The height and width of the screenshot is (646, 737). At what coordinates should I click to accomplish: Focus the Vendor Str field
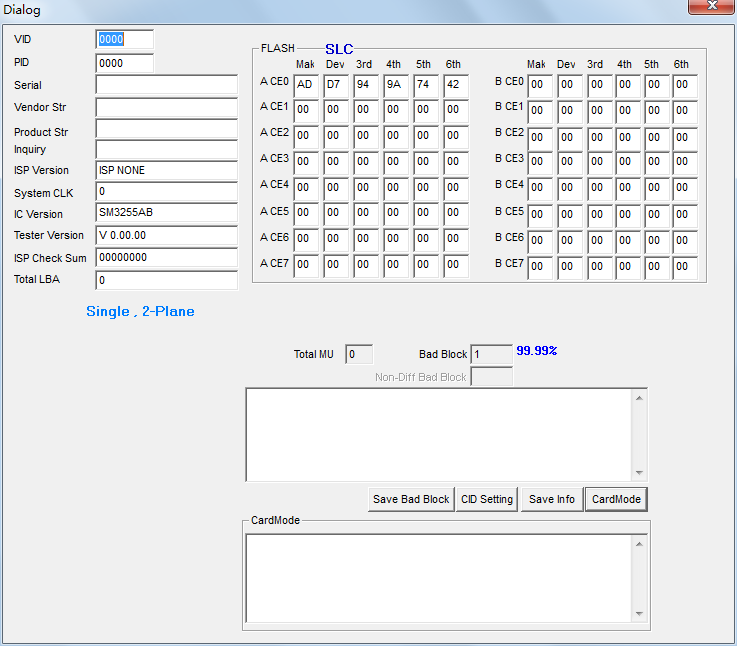point(166,107)
